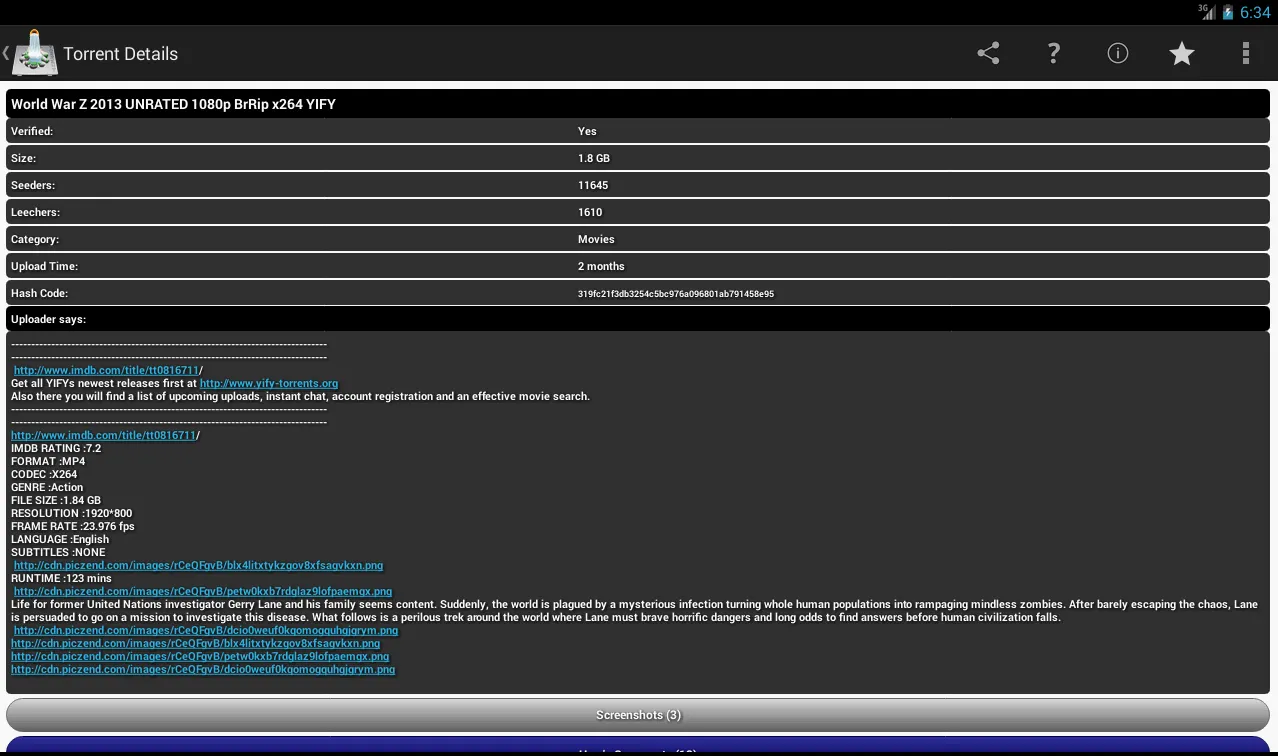Open first imdb.com title link

tap(106, 370)
